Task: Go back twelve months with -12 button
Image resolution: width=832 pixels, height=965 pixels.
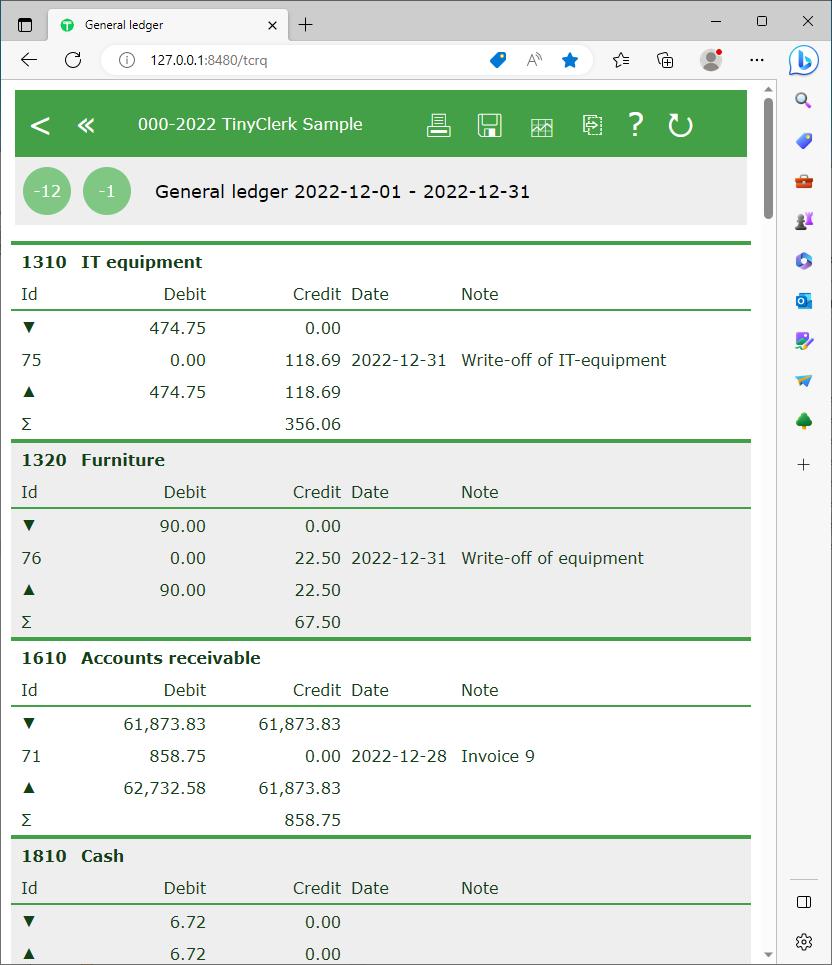Action: pos(47,191)
